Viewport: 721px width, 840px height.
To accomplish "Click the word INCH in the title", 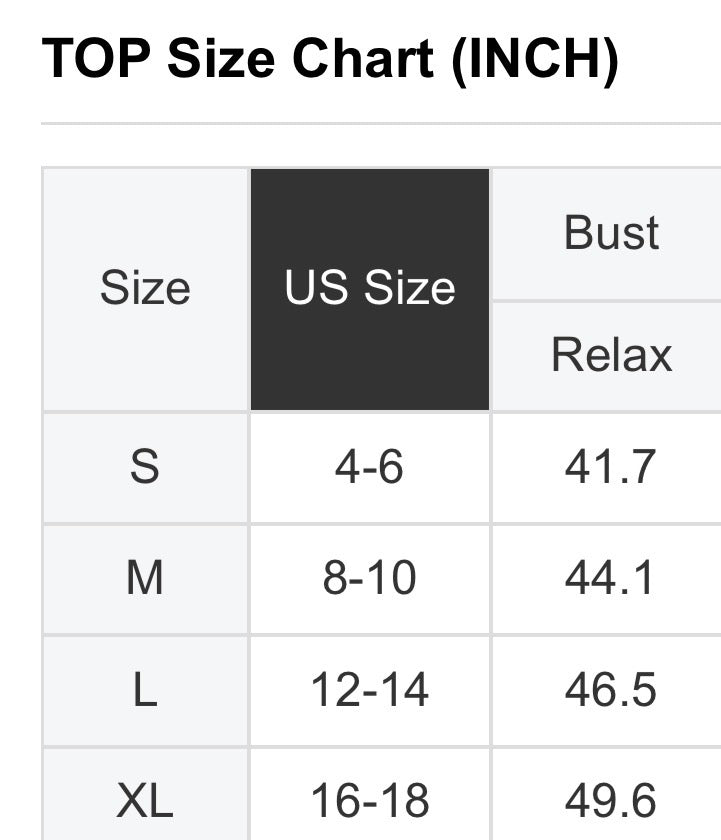I will 535,61.
